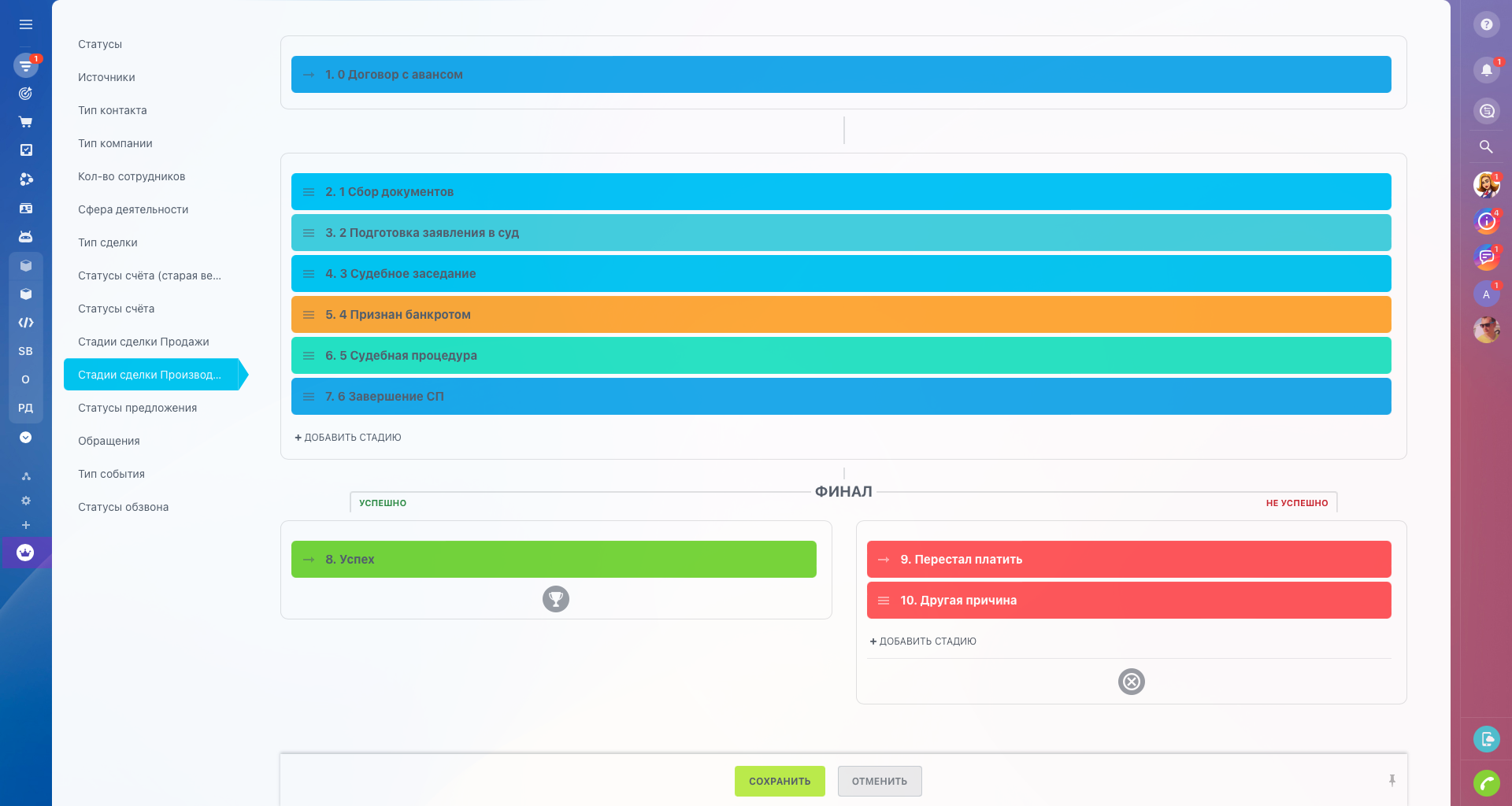This screenshot has width=1512, height=806.
Task: Open the shopping cart section
Action: coord(26,122)
